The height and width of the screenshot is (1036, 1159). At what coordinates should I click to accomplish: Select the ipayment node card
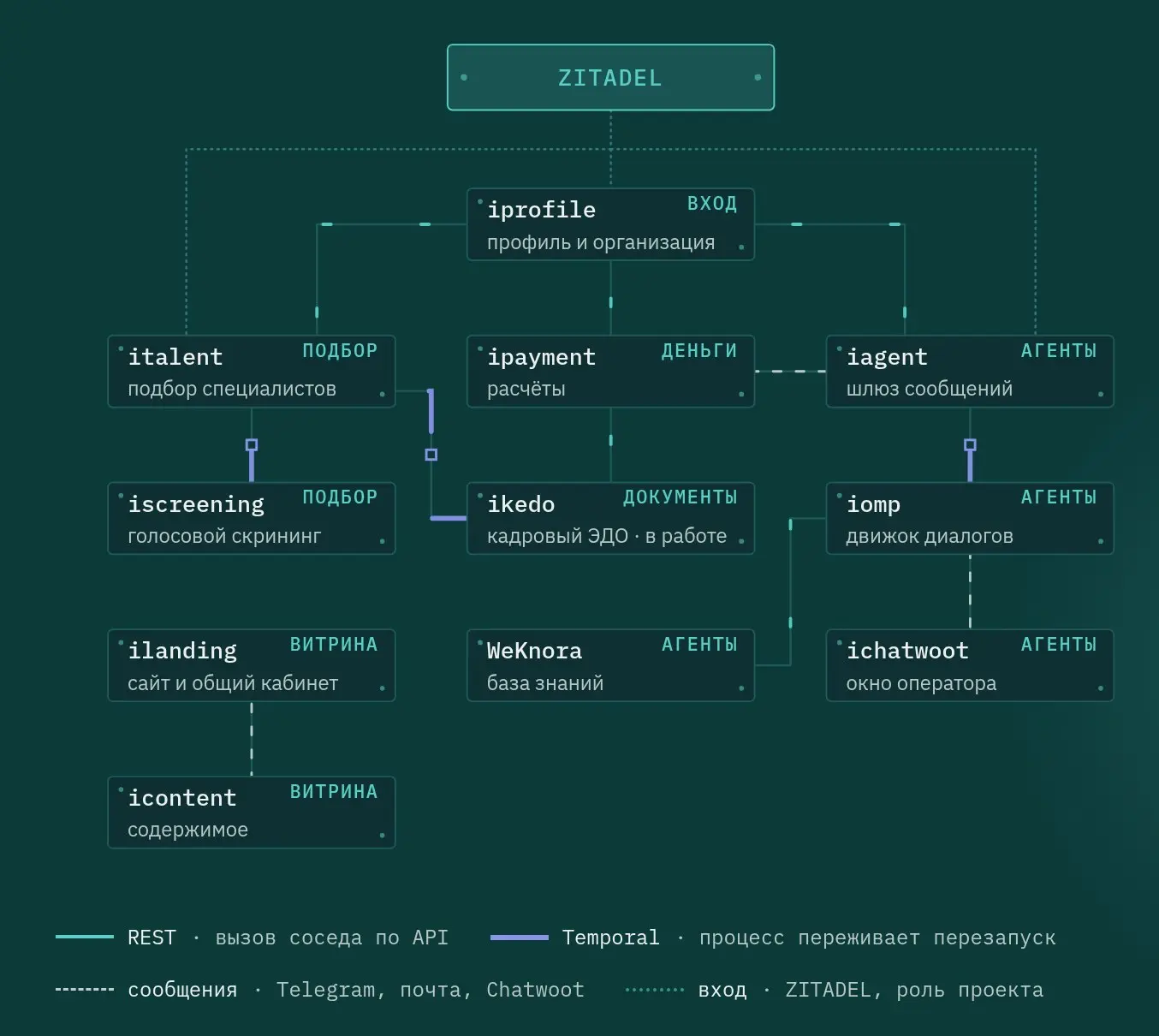[610, 371]
